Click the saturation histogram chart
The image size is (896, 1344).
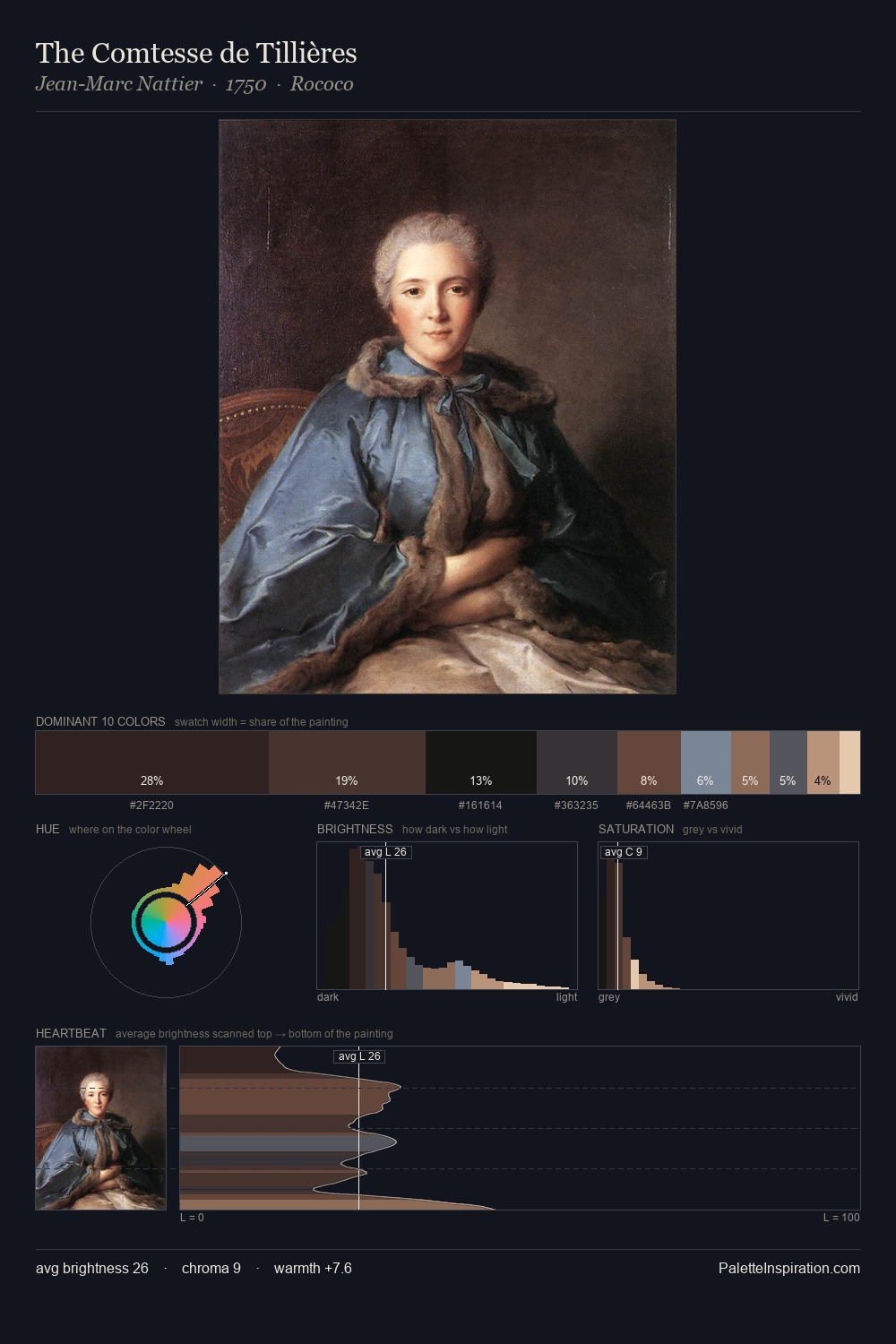pyautogui.click(x=728, y=916)
